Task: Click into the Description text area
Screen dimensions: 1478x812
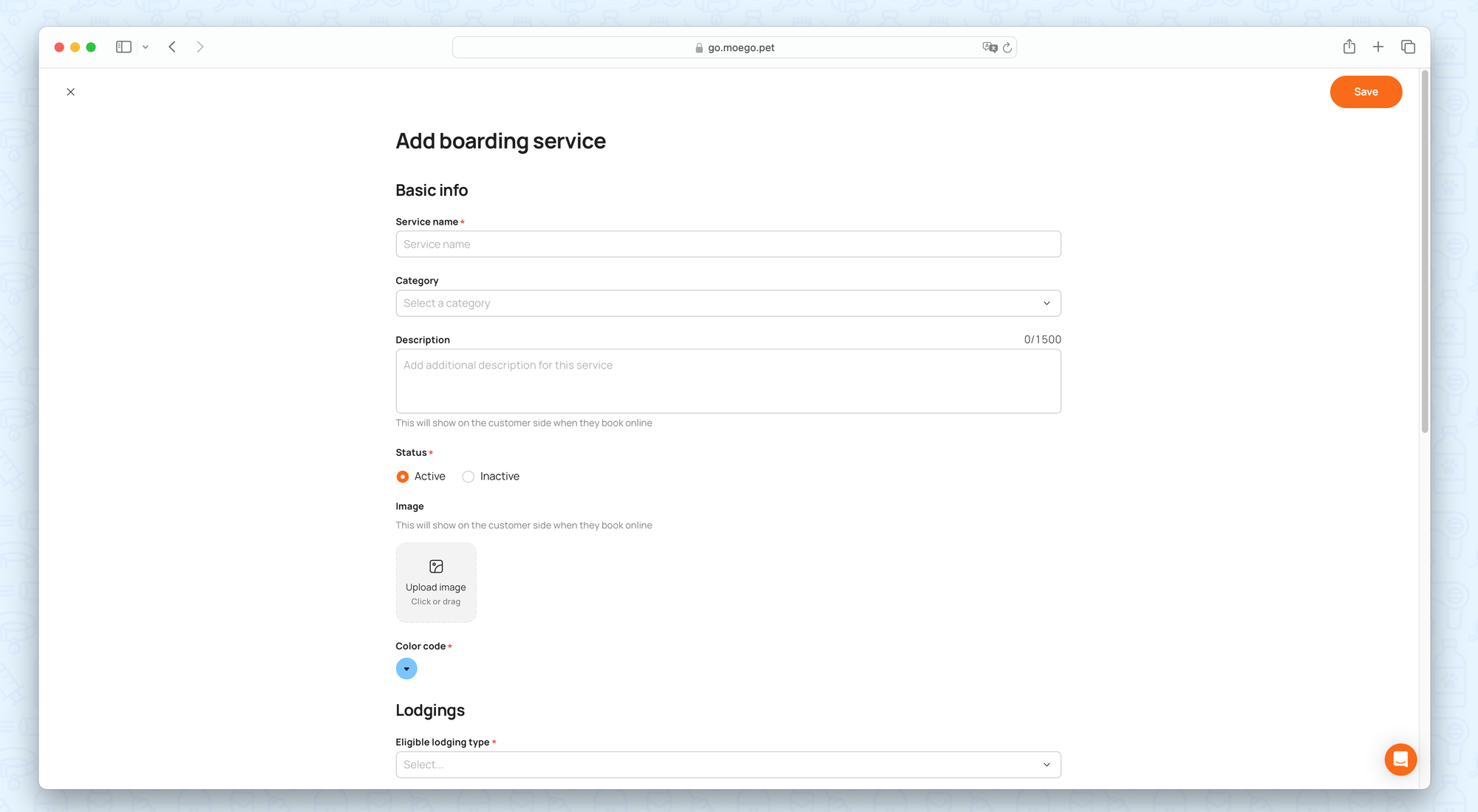Action: pos(728,381)
